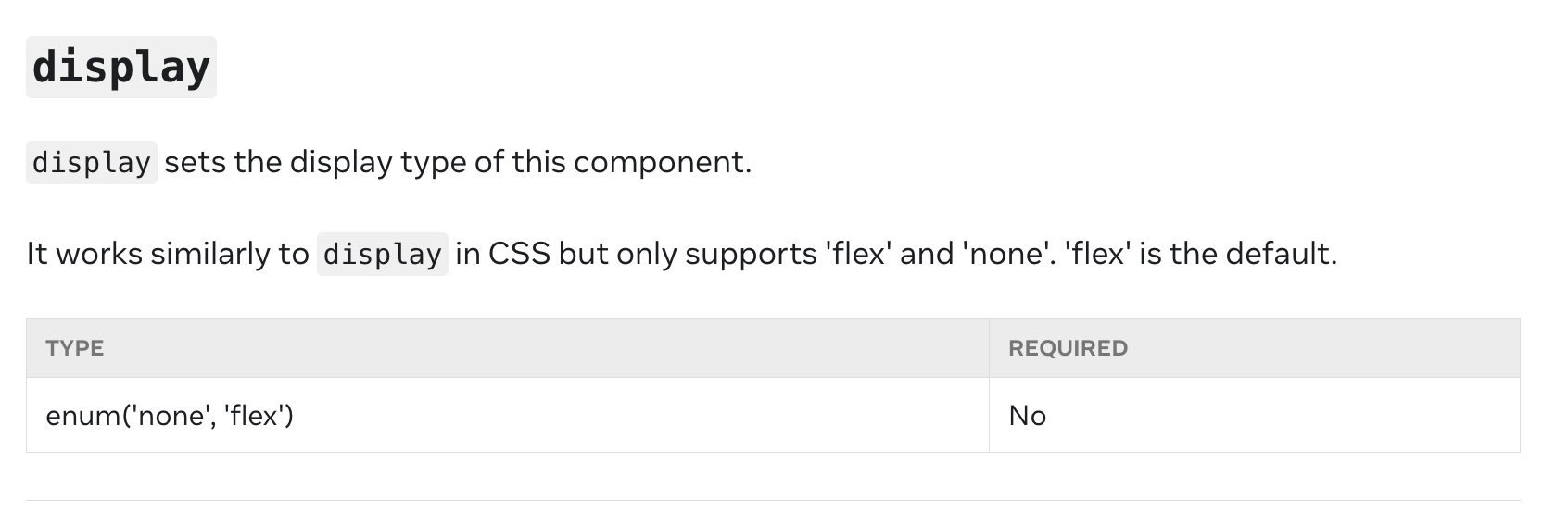The image size is (1568, 513).
Task: Click the horizontal divider below the table
Action: coord(773,501)
